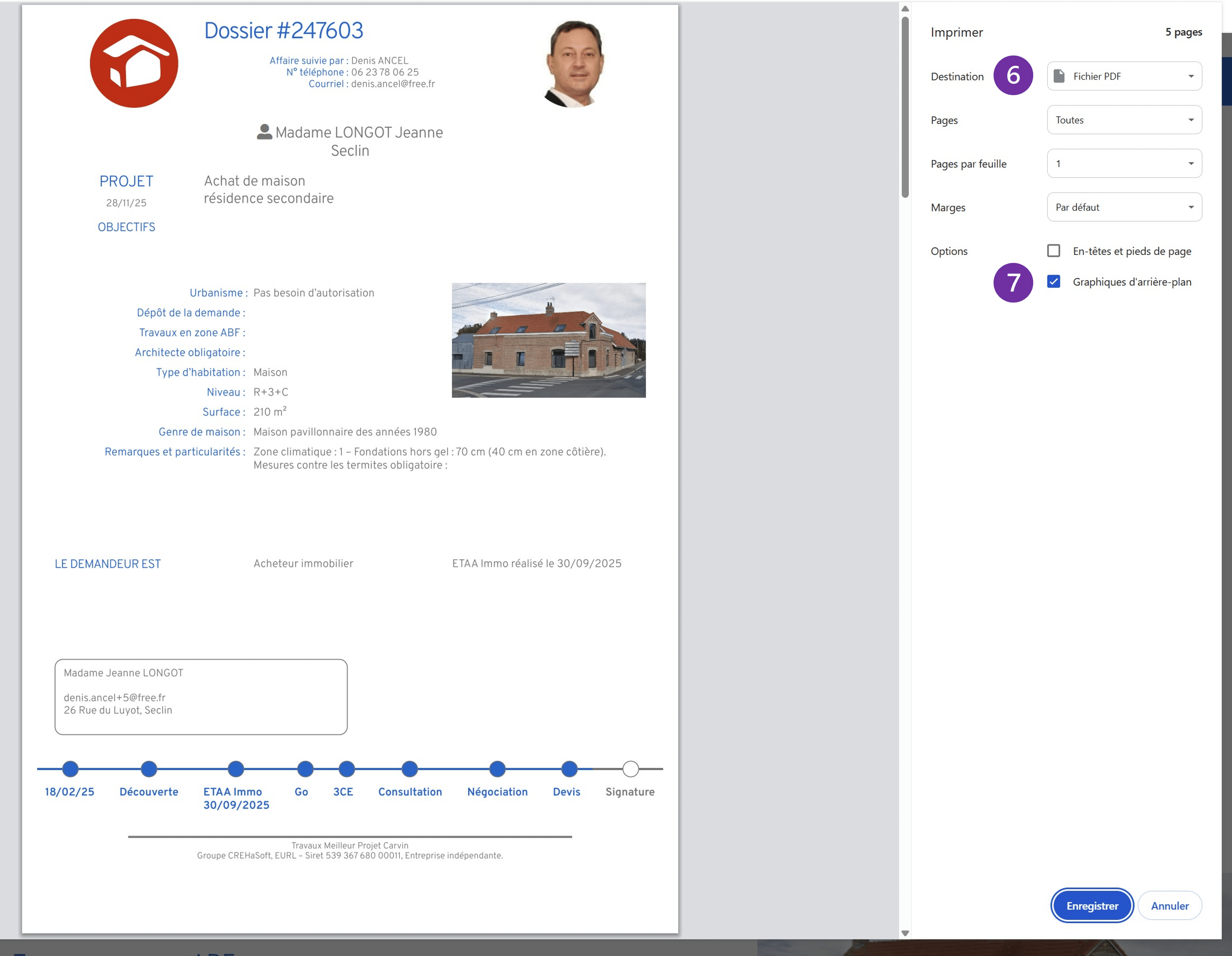The width and height of the screenshot is (1232, 956).
Task: Enable the "En-têtes et pieds de page" checkbox
Action: [x=1054, y=251]
